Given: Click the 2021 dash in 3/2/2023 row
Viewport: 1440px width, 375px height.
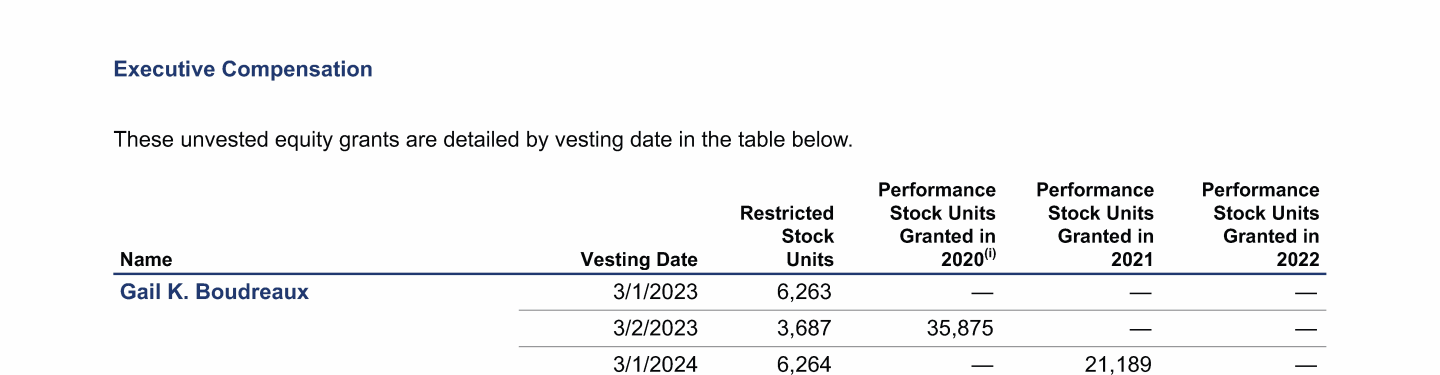Looking at the screenshot, I should point(1140,329).
